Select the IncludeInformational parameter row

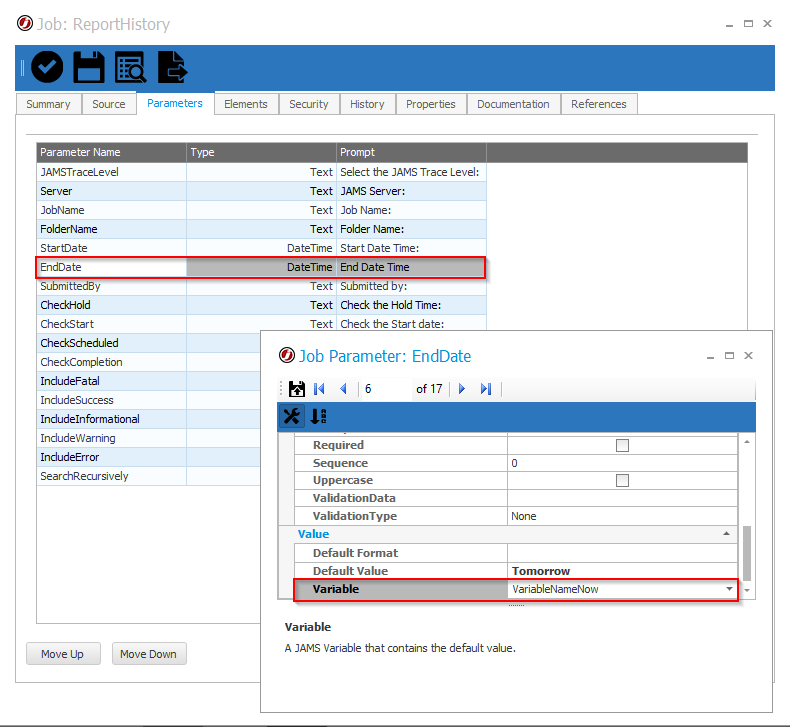[x=148, y=419]
